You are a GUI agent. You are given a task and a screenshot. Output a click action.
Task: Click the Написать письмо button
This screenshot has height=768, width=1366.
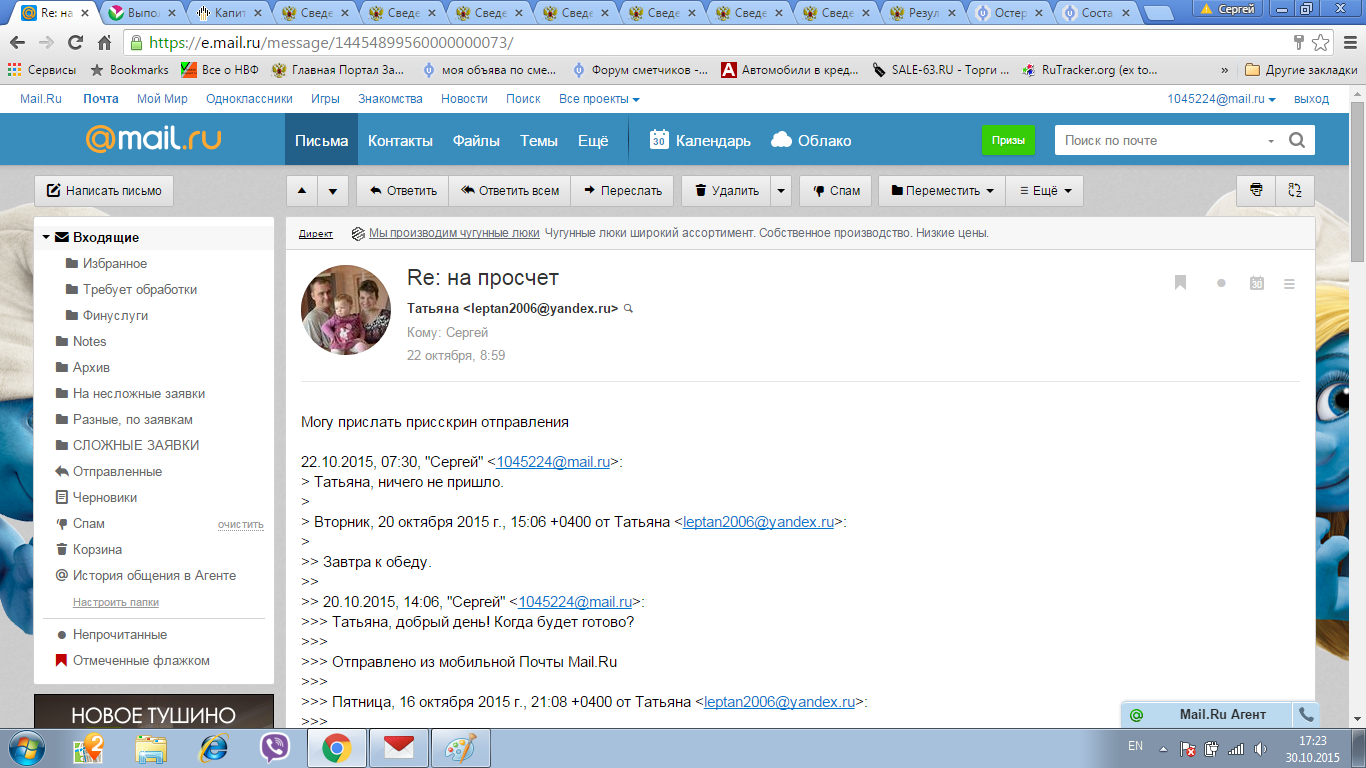point(104,191)
